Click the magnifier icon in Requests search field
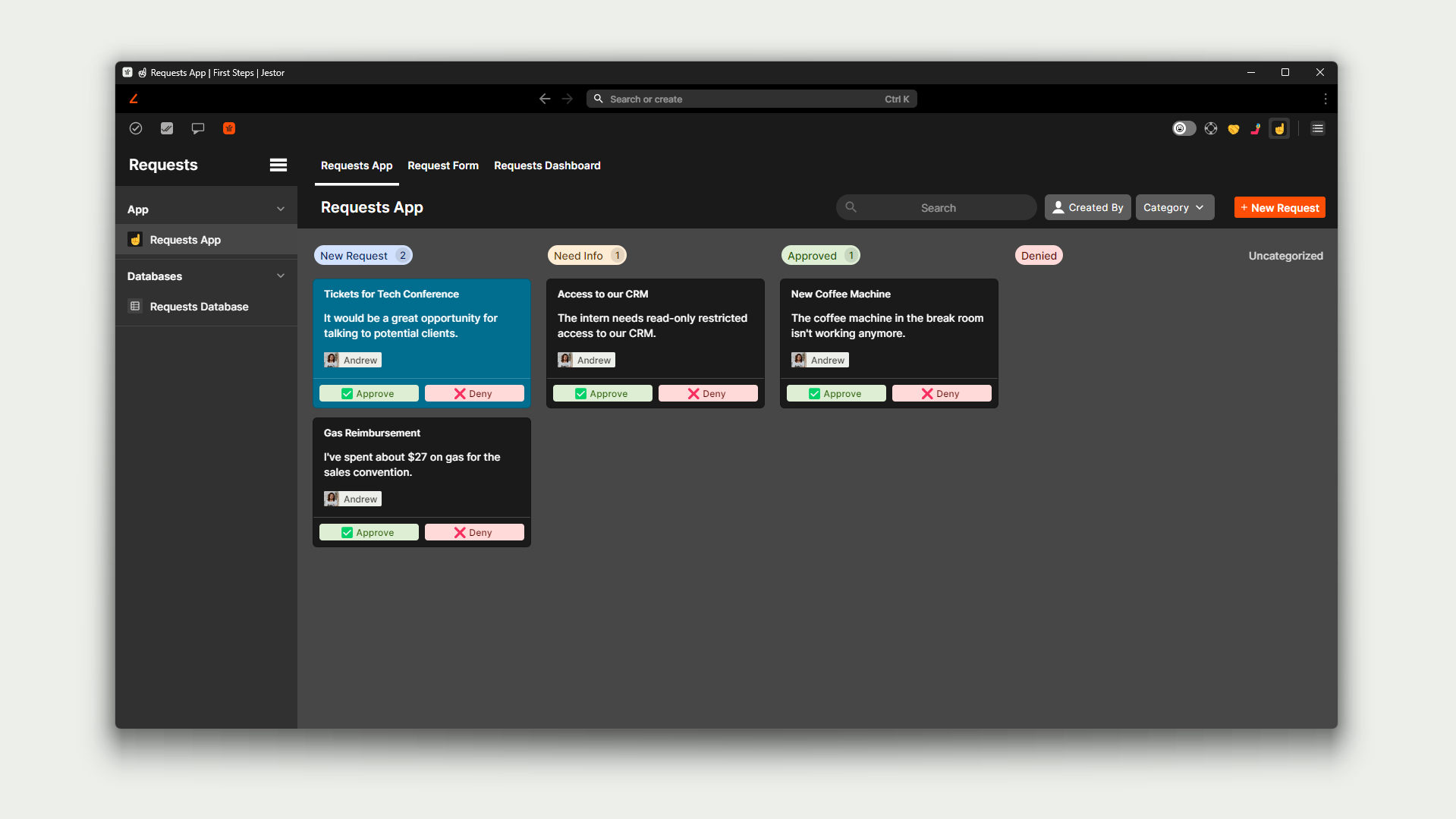This screenshot has height=819, width=1456. coord(851,207)
